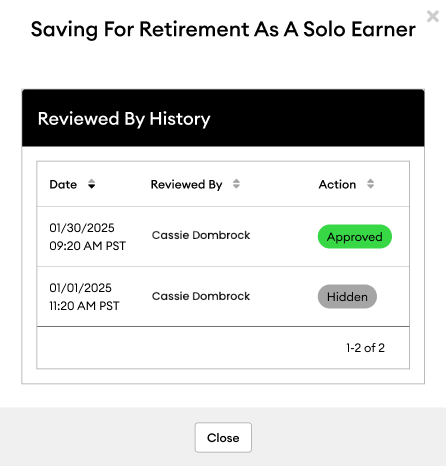The image size is (446, 466).
Task: Click the Saving For Retirement dialog title
Action: tap(223, 29)
